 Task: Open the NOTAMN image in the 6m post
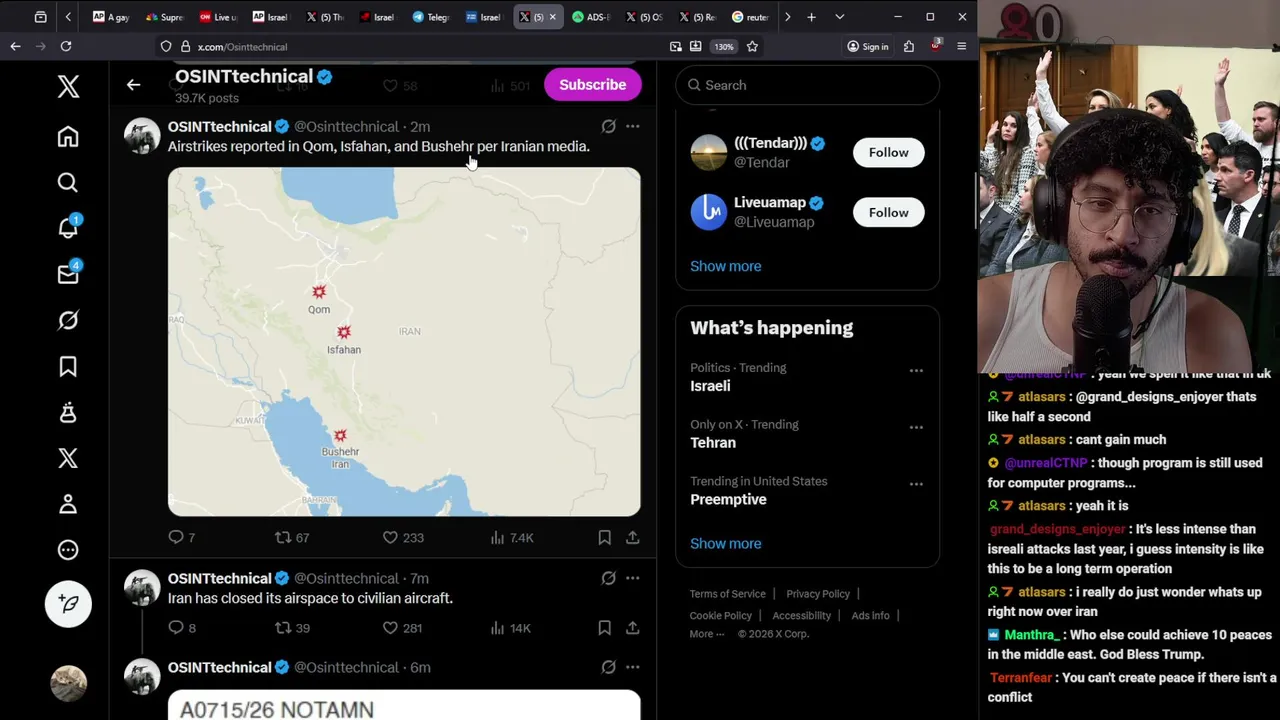click(x=404, y=705)
